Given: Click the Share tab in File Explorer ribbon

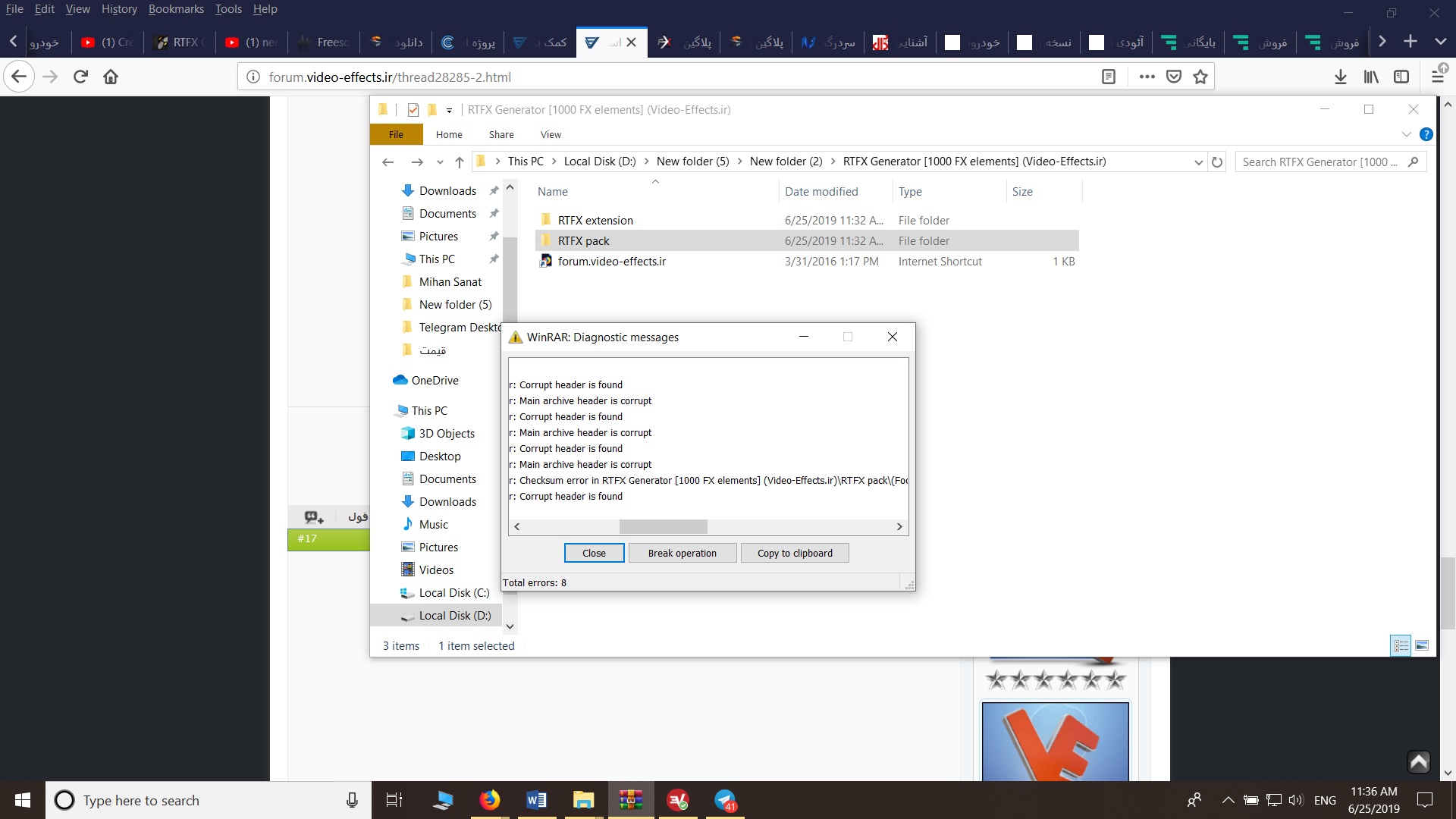Looking at the screenshot, I should 501,134.
